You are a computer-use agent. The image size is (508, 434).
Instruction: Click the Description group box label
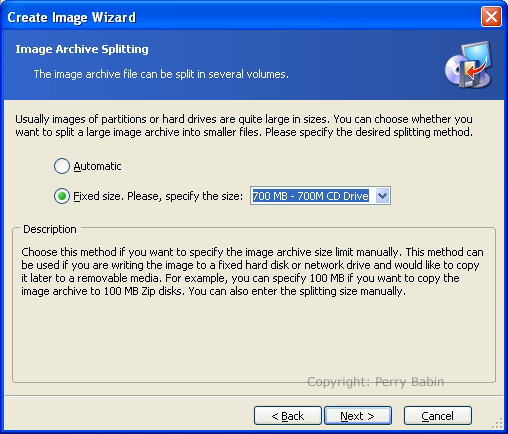click(x=50, y=229)
